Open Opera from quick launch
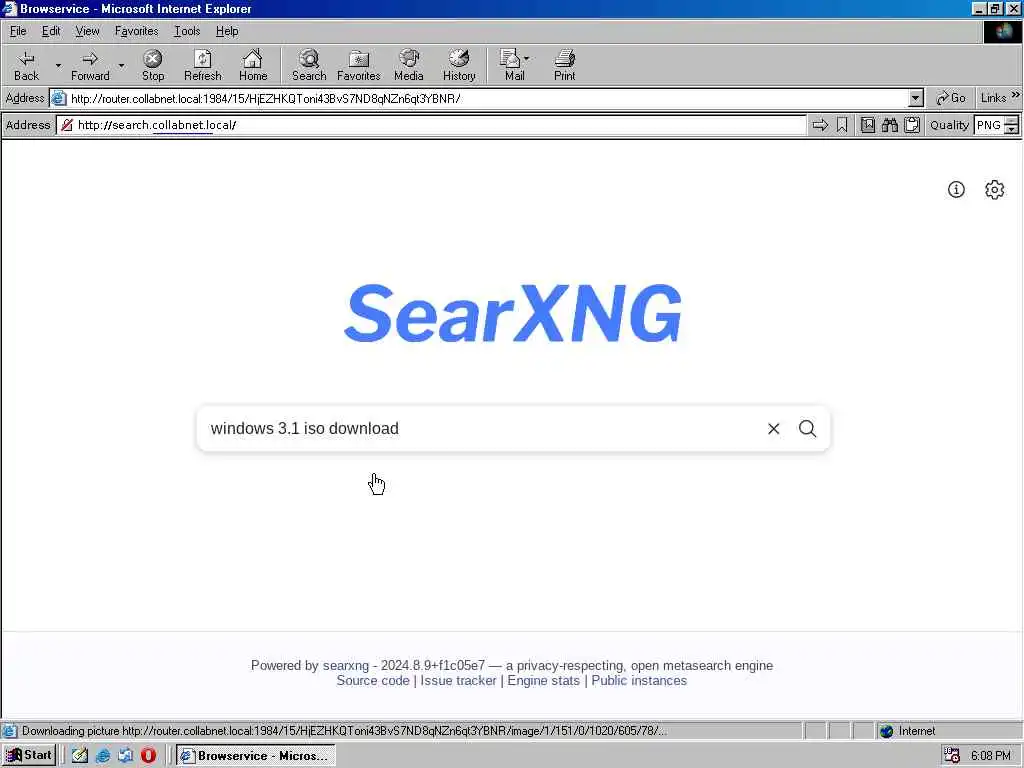Screen dimensions: 1024x768 (148, 756)
